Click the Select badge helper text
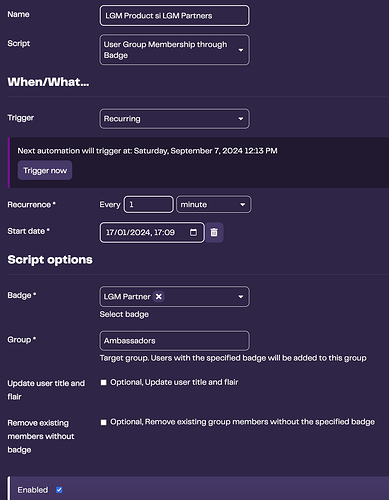 tap(124, 314)
